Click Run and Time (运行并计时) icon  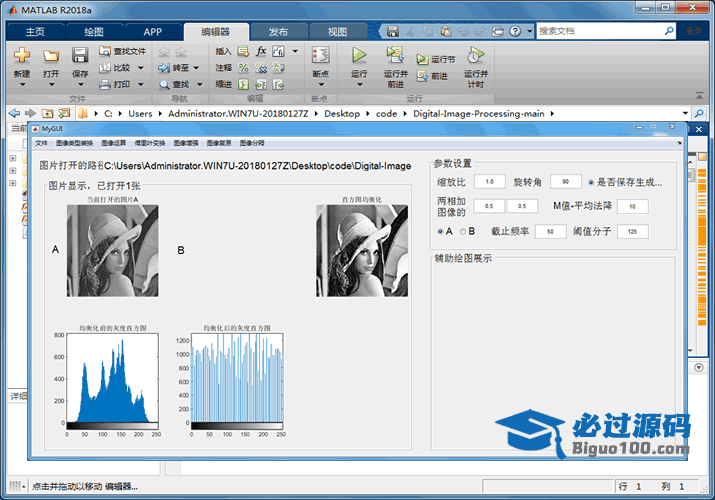coord(476,55)
